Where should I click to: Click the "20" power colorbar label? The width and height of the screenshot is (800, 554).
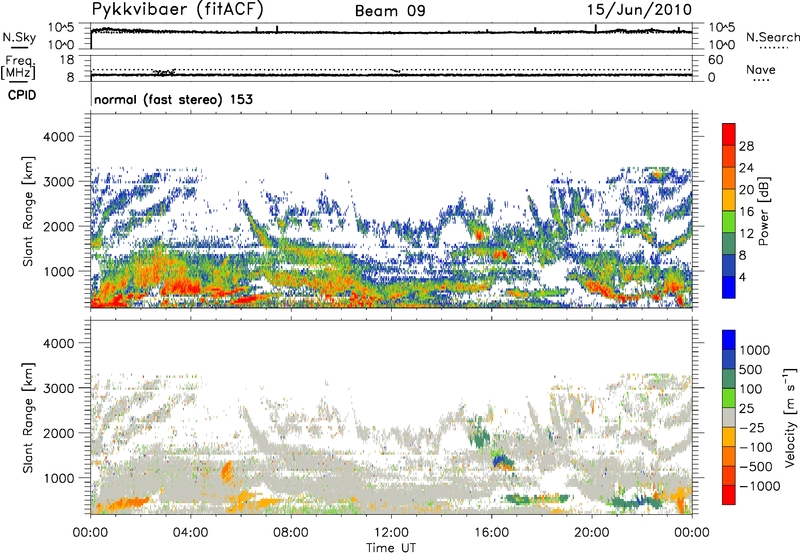click(746, 190)
